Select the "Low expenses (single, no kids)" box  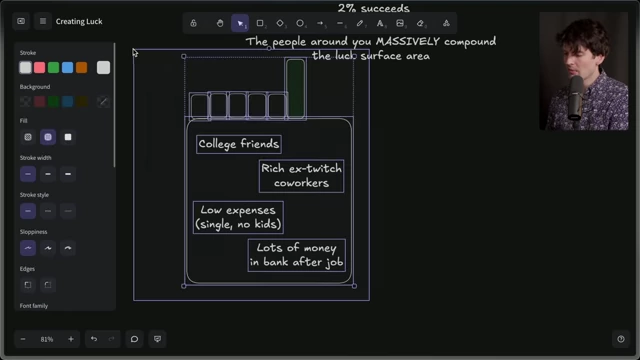[238, 218]
